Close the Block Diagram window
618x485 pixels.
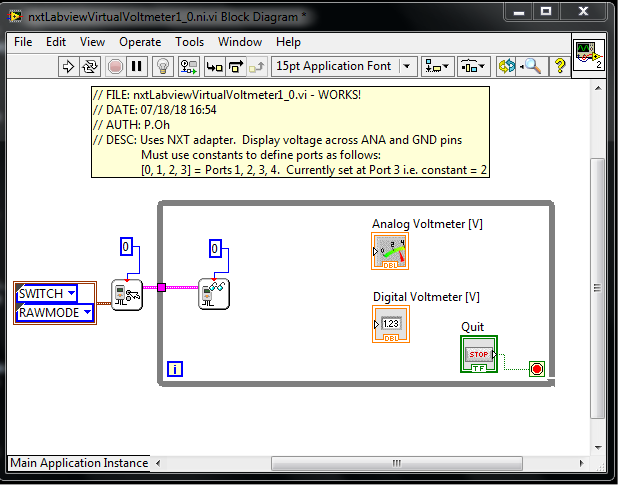(x=583, y=12)
